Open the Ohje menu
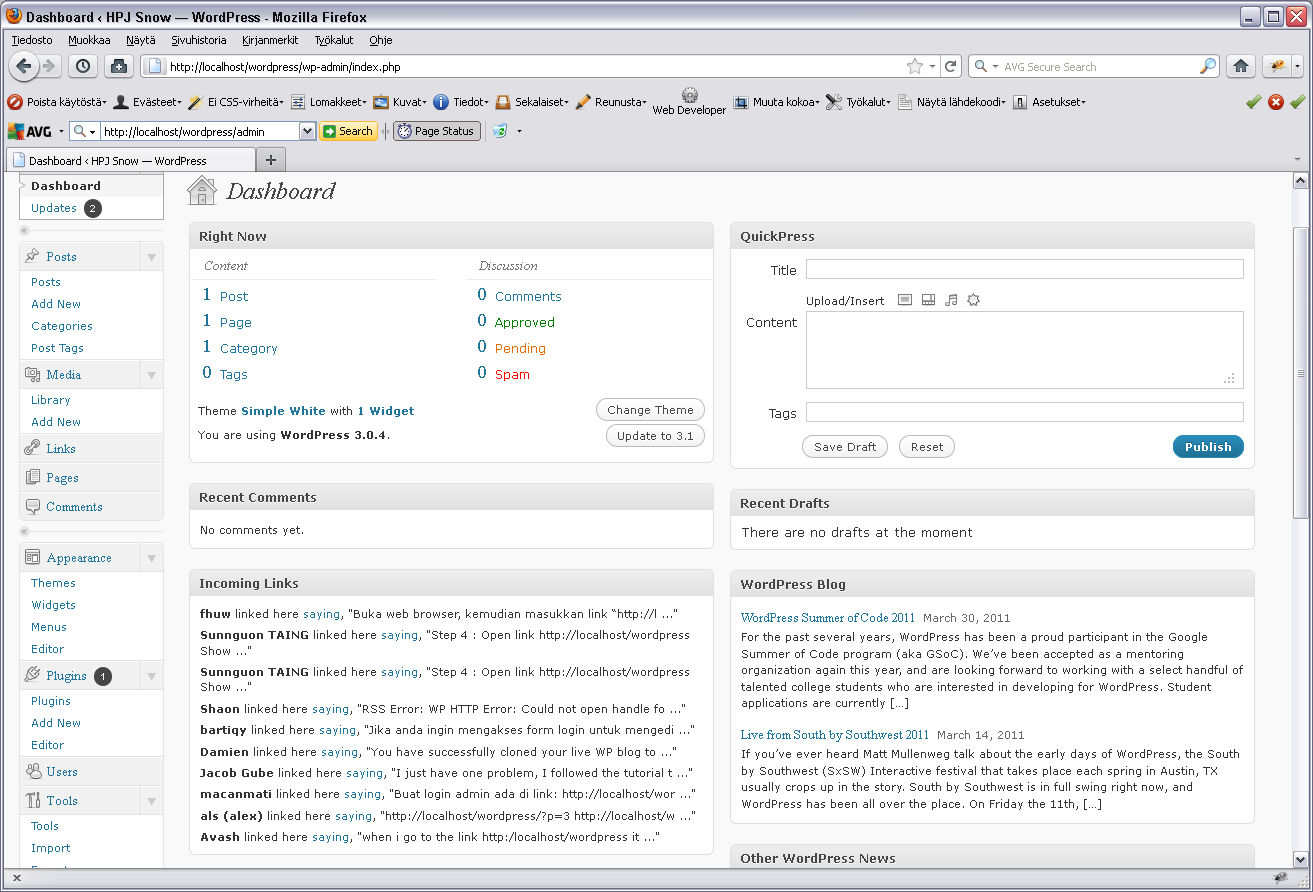 pyautogui.click(x=380, y=40)
